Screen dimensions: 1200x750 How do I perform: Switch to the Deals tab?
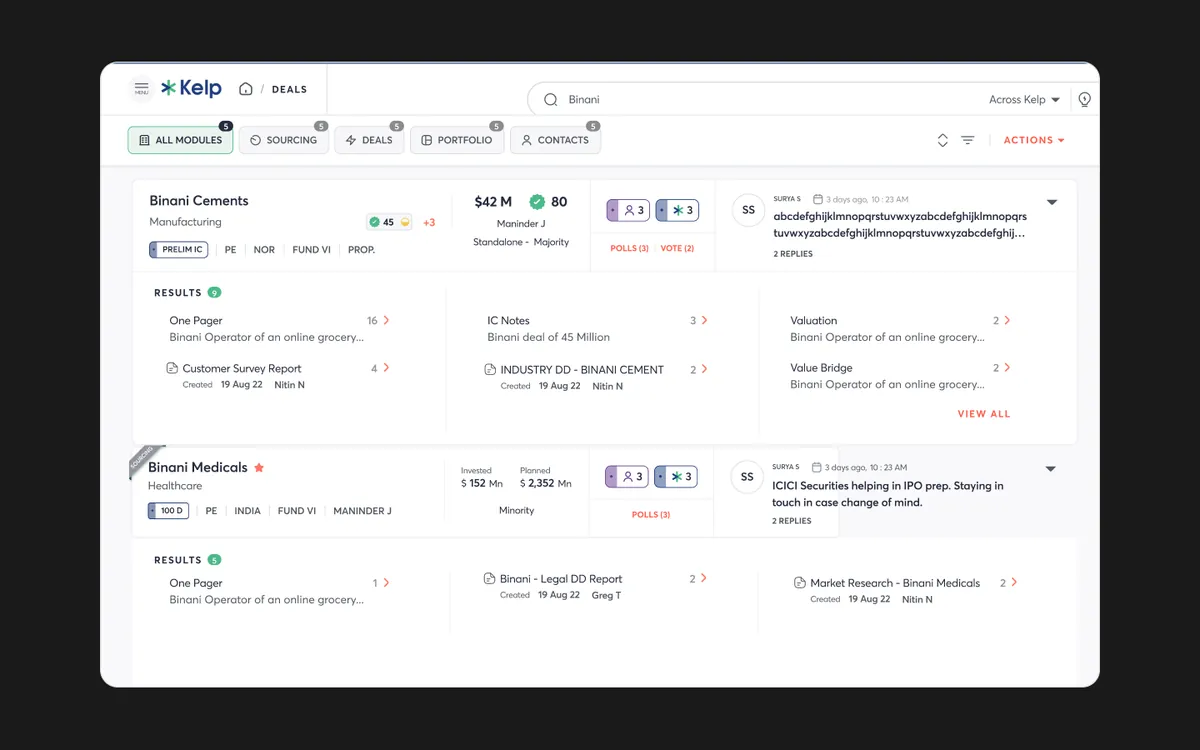369,140
